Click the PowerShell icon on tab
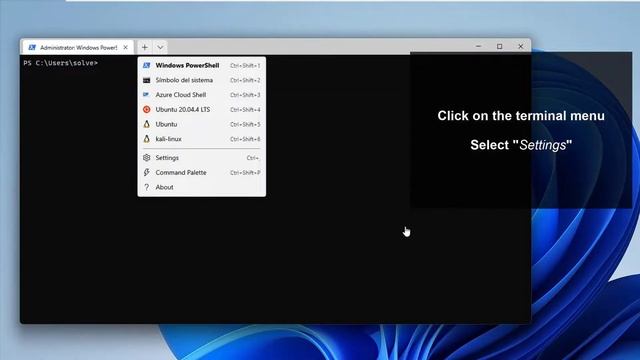Screen dimensions: 640x360 pos(32,47)
